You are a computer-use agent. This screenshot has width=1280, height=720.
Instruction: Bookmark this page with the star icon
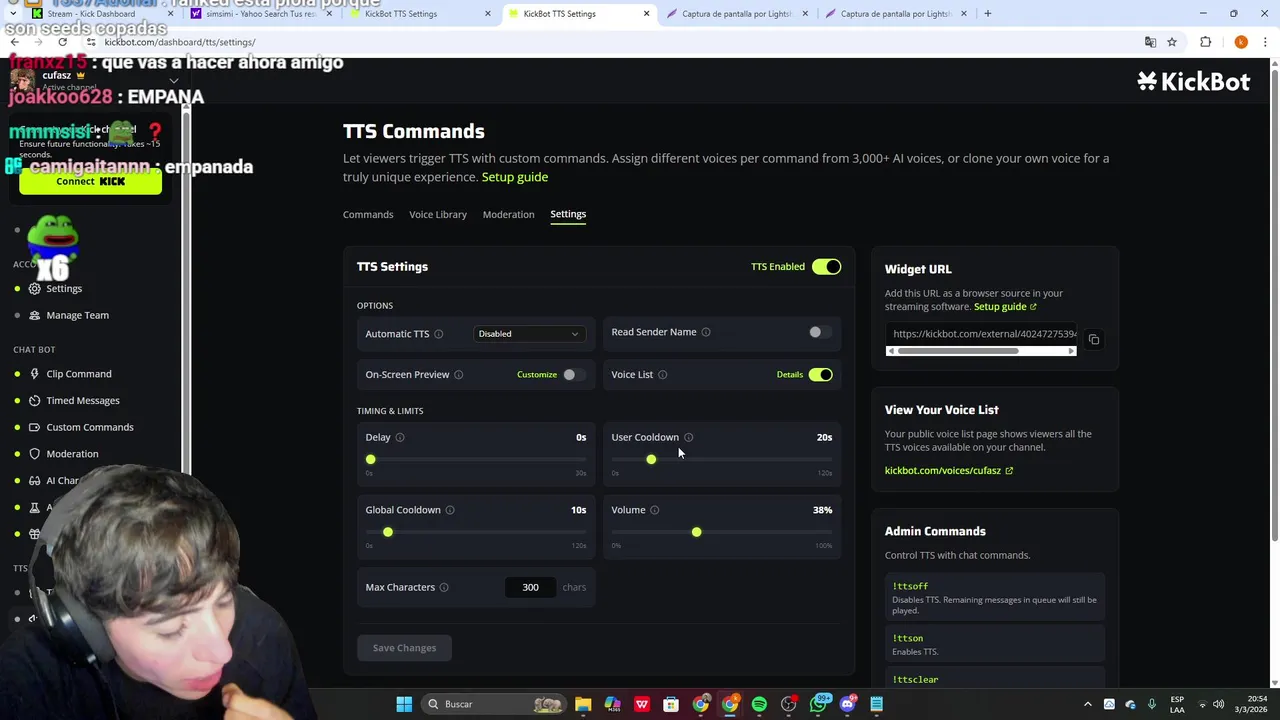tap(1172, 42)
